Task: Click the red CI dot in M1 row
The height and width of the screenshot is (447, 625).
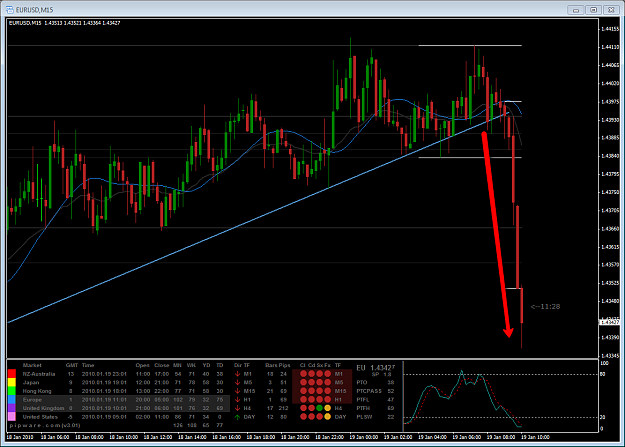Action: point(303,374)
